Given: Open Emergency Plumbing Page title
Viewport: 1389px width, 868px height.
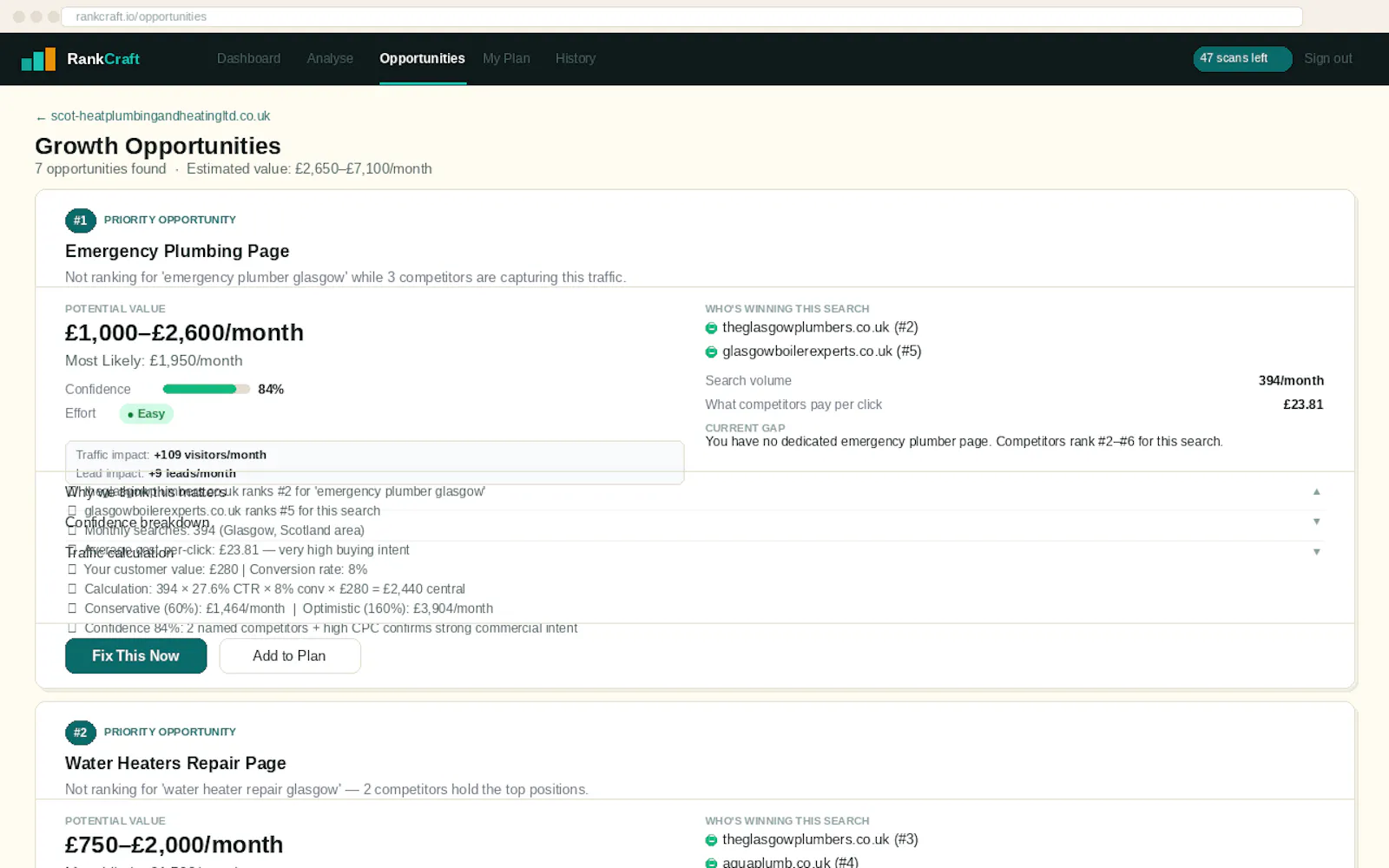Looking at the screenshot, I should tap(177, 251).
